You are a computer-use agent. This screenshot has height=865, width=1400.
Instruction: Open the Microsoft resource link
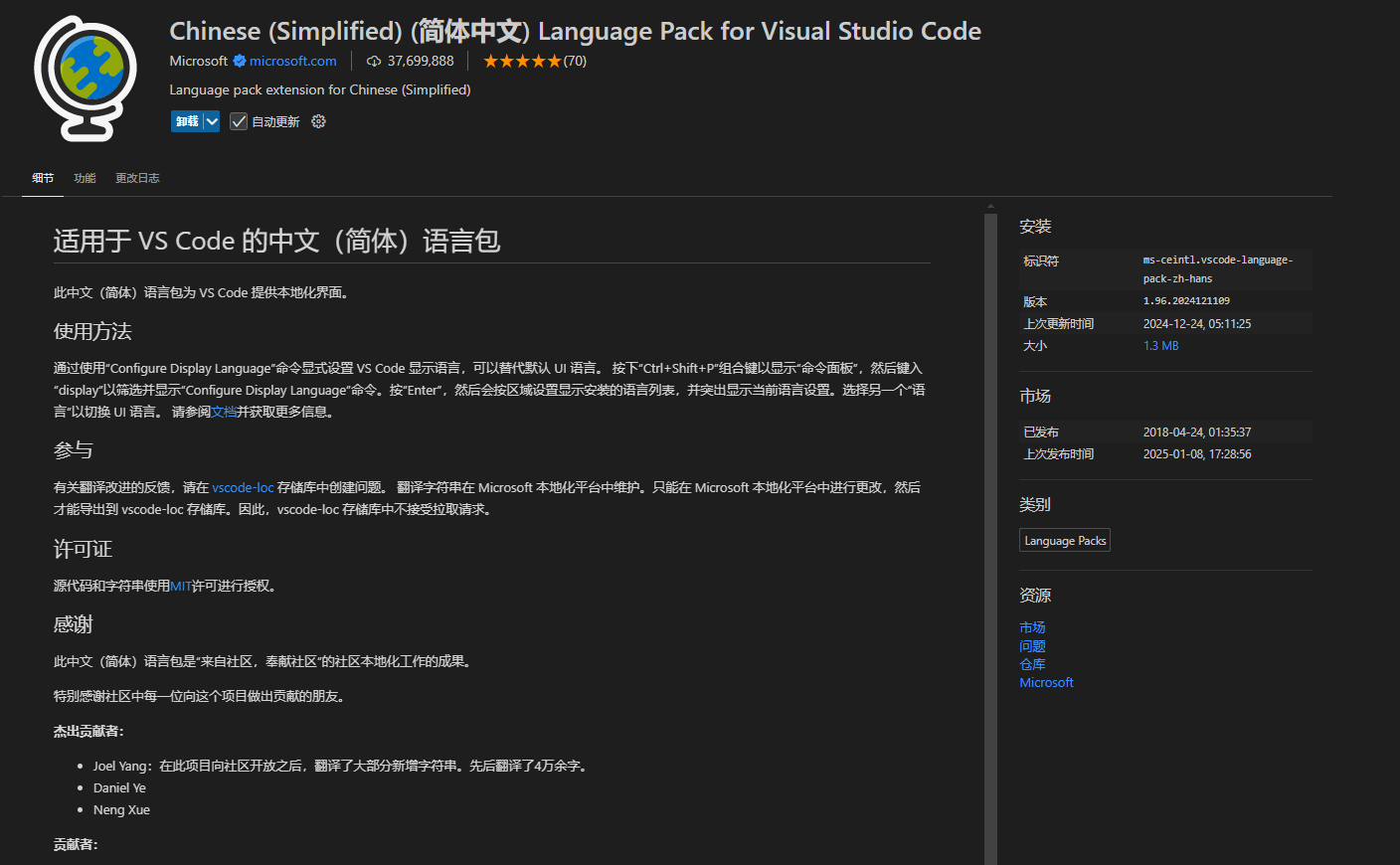click(x=1046, y=682)
